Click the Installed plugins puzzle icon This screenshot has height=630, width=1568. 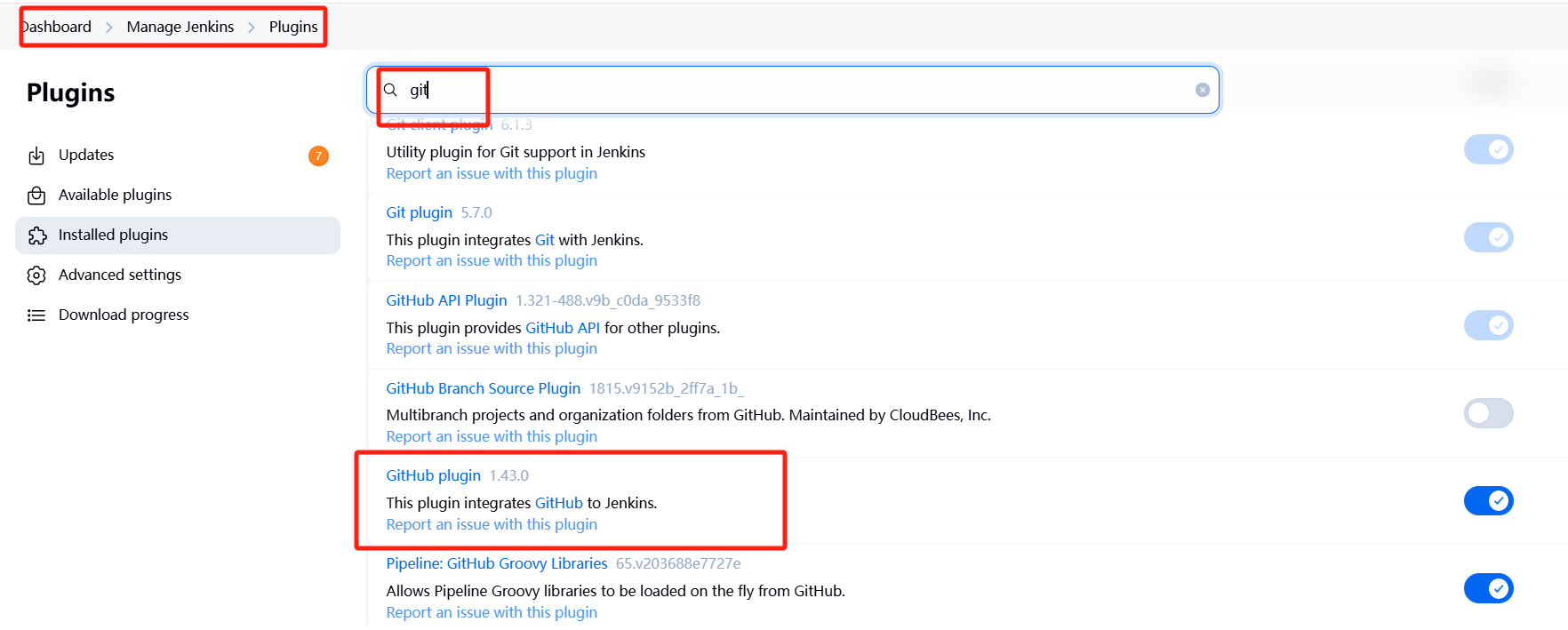pos(36,235)
